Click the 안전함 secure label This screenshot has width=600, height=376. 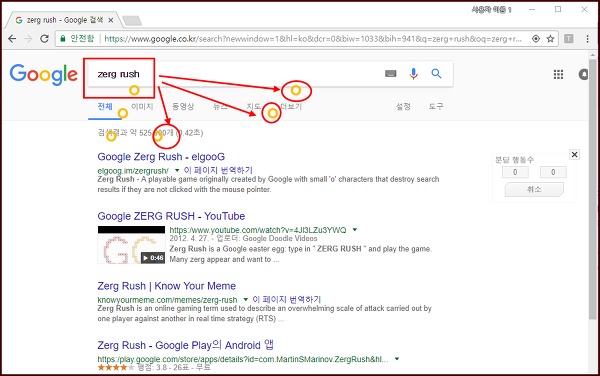coord(82,38)
